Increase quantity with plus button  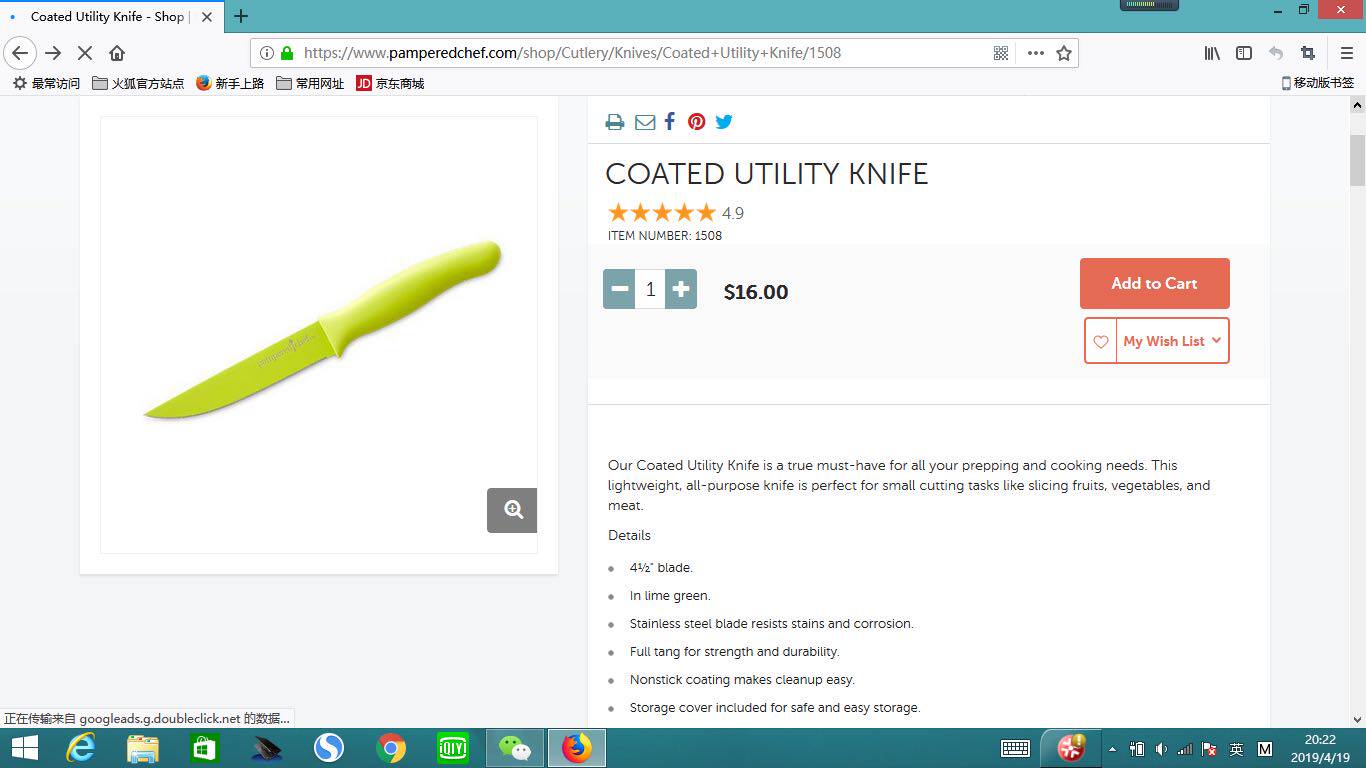pos(681,289)
